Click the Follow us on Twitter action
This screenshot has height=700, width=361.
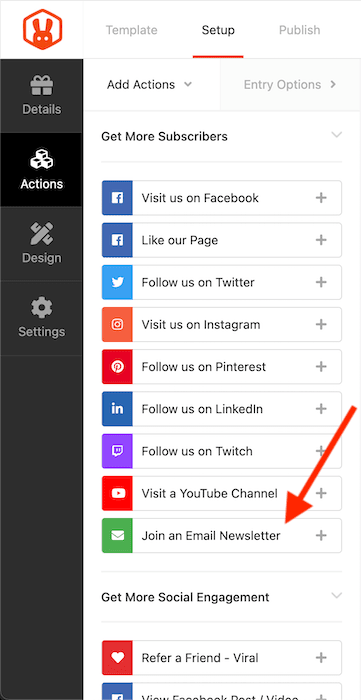(222, 282)
